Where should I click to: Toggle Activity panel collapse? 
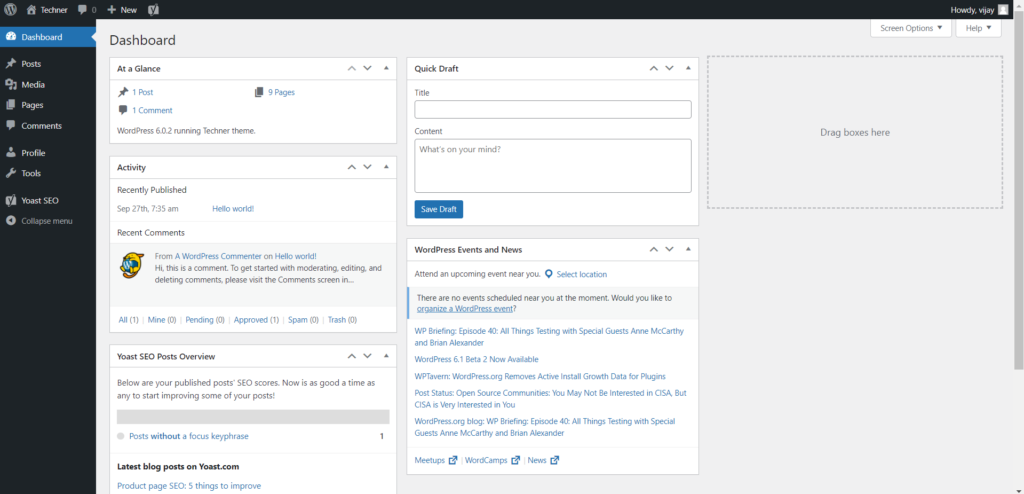(x=386, y=167)
